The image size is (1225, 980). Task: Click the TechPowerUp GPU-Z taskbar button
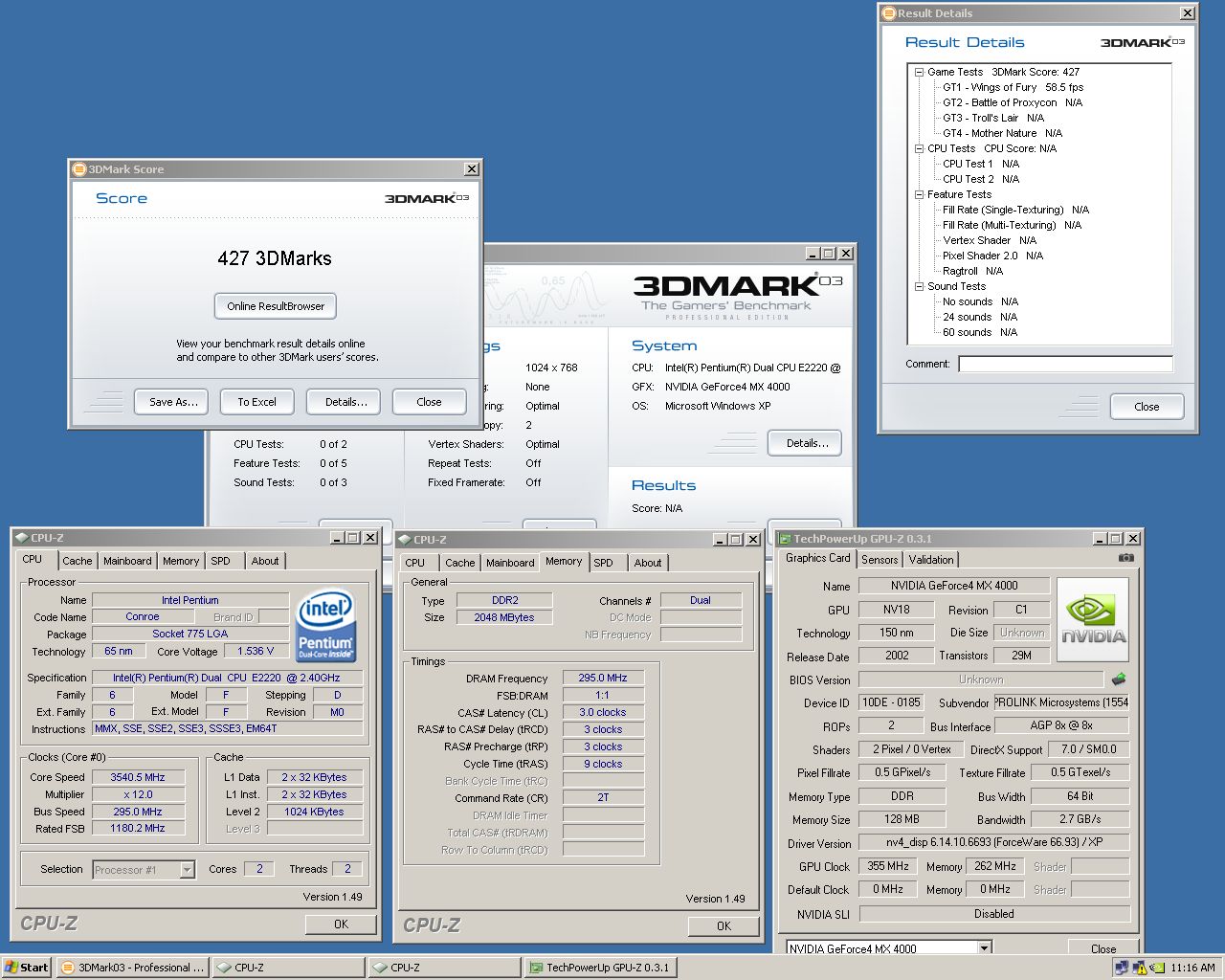[x=600, y=968]
